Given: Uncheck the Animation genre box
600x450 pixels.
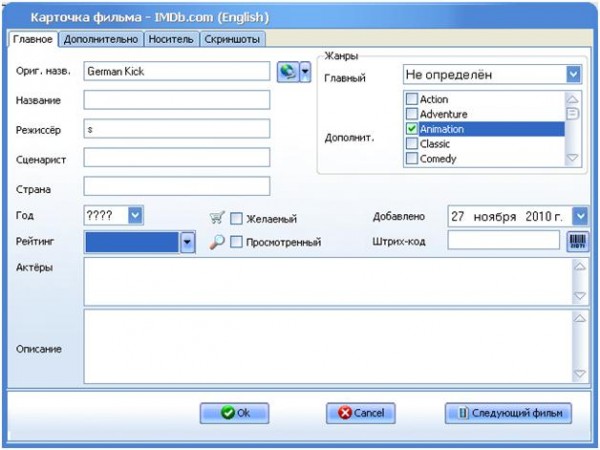Looking at the screenshot, I should coord(411,129).
